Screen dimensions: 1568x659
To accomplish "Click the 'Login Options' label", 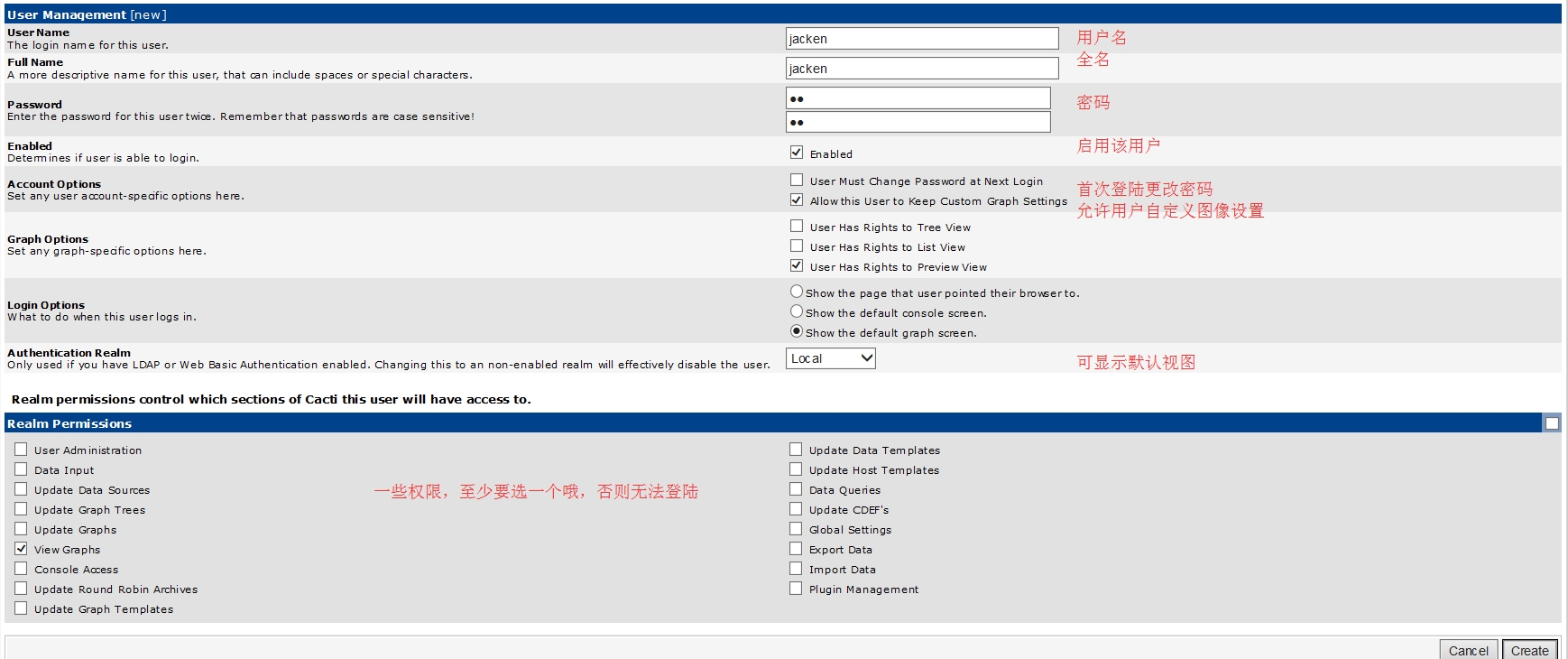I will click(x=46, y=305).
